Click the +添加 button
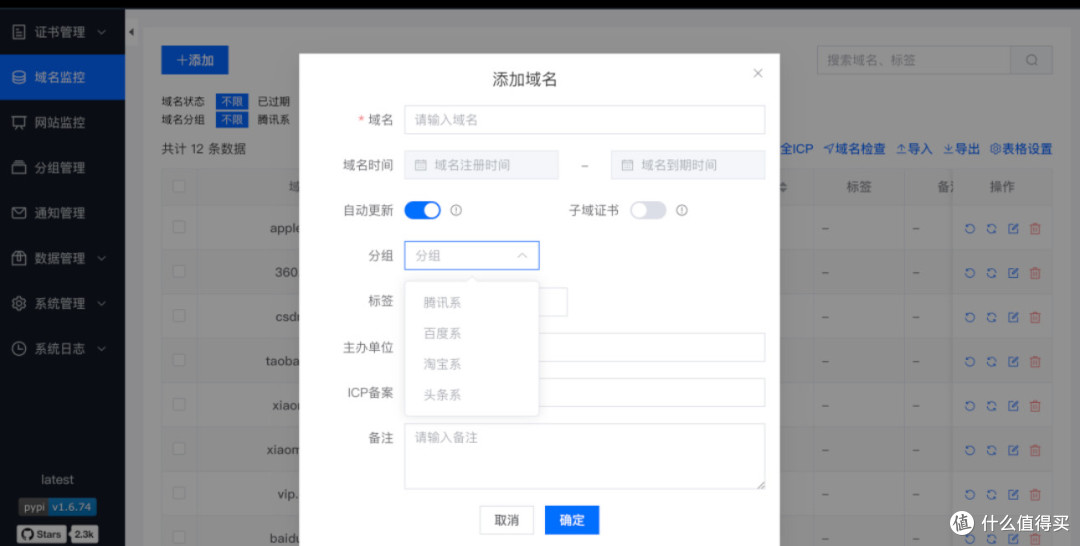The image size is (1080, 546). coord(195,60)
